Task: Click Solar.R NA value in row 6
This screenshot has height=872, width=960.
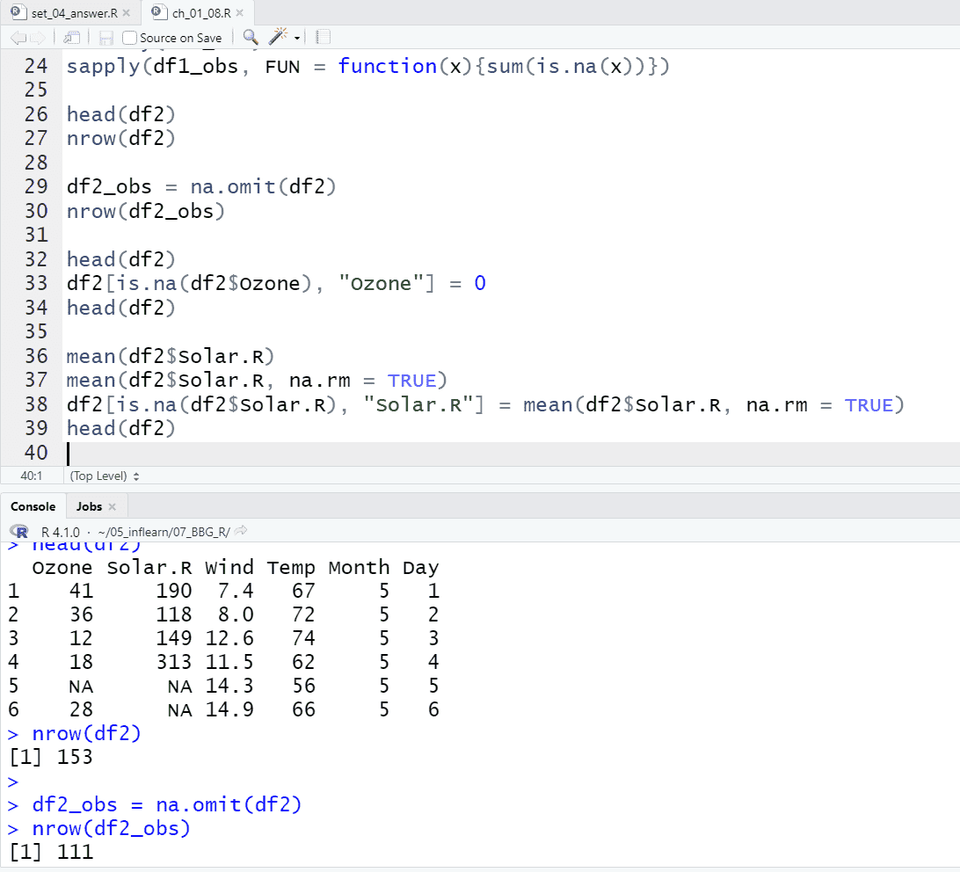Action: click(180, 710)
